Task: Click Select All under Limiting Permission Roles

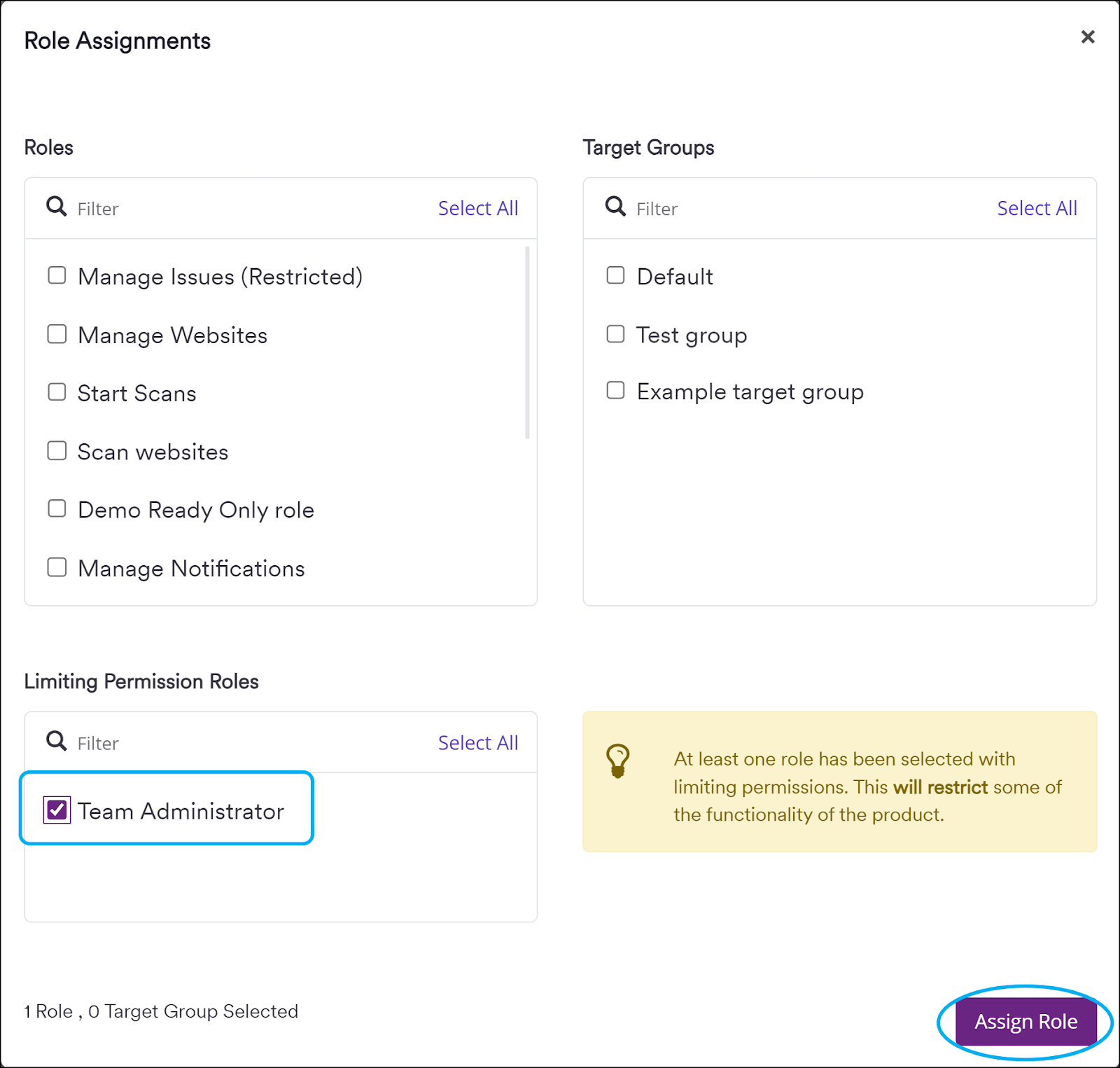Action: point(478,742)
